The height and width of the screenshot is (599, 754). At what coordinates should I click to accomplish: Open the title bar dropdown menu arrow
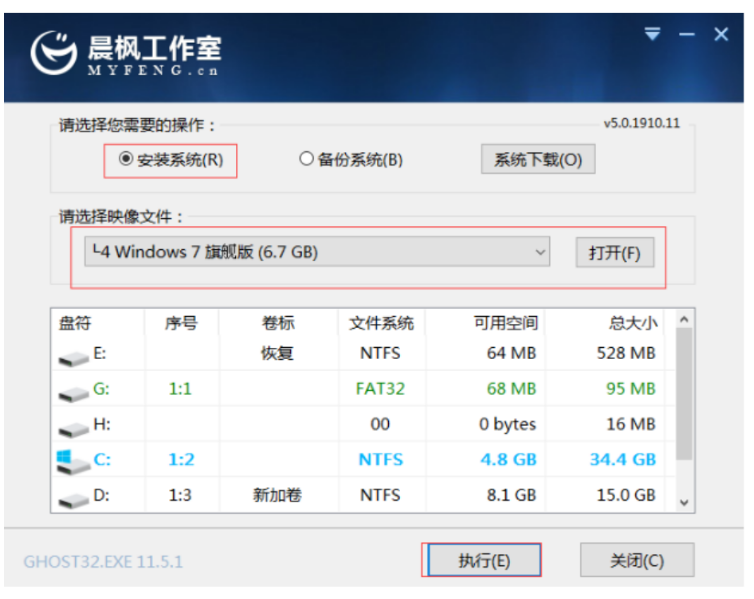tap(652, 34)
